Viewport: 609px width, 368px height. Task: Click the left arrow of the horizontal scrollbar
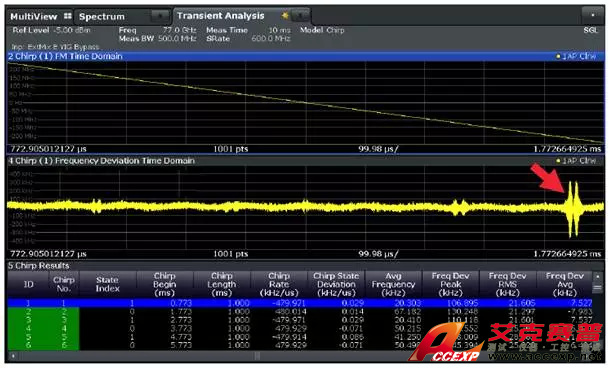tap(13, 356)
